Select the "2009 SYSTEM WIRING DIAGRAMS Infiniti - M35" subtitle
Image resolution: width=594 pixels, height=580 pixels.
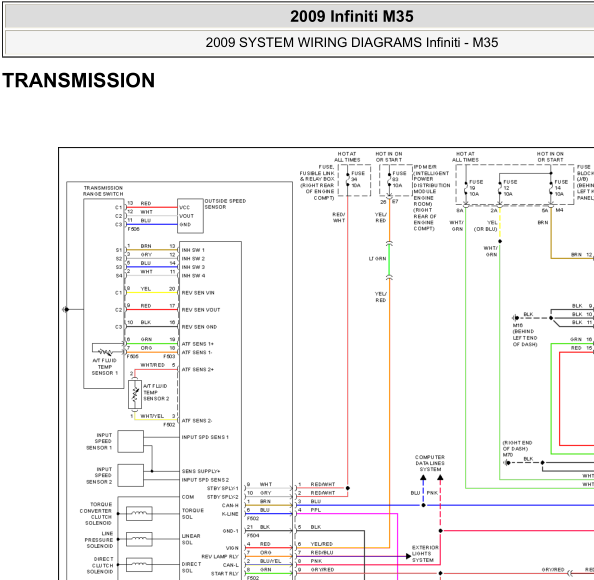[x=352, y=42]
